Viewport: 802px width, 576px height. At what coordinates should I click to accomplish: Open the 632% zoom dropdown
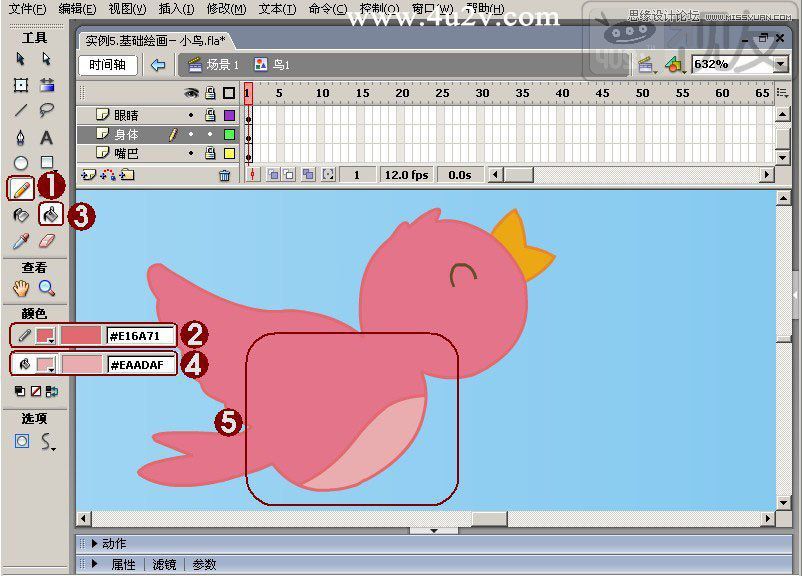click(x=781, y=64)
